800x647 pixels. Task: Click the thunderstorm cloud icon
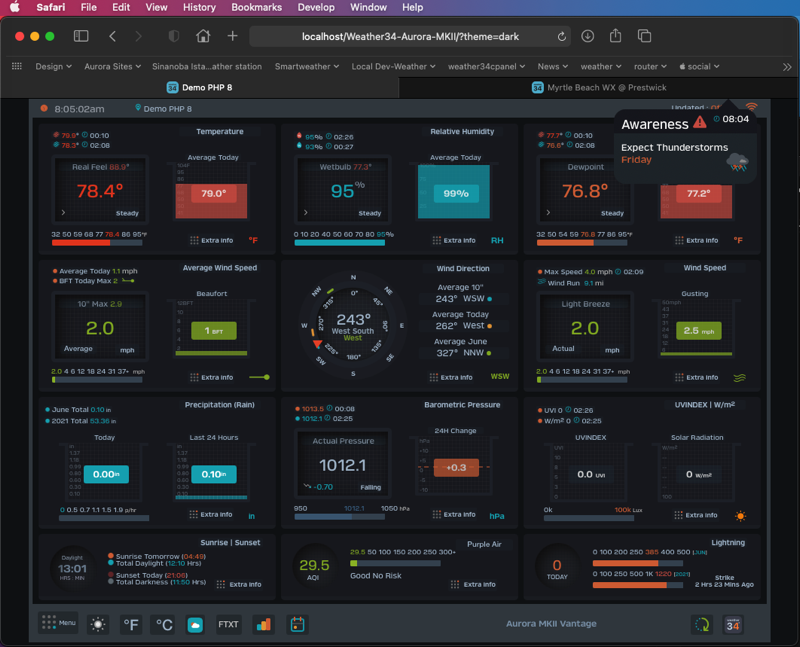point(738,162)
